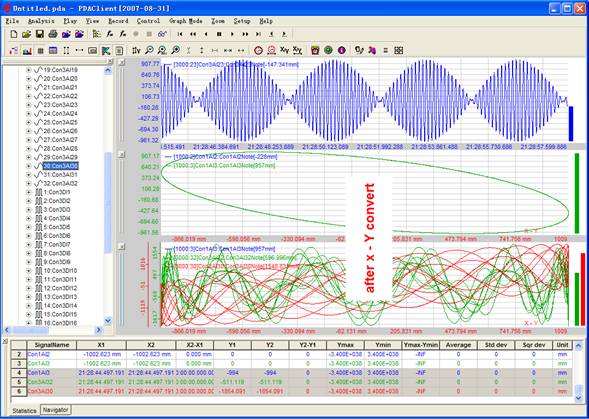Expand the 1:Con3DI1 tree node
Image resolution: width=589 pixels, height=419 pixels.
(x=29, y=192)
